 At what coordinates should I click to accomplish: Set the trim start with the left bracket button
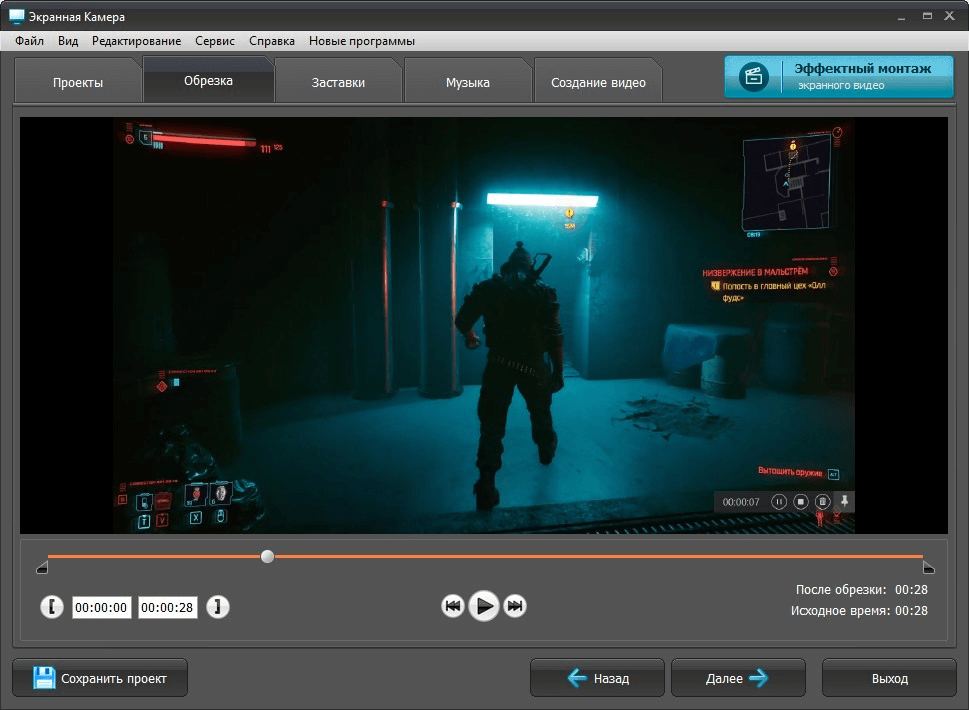pyautogui.click(x=52, y=607)
